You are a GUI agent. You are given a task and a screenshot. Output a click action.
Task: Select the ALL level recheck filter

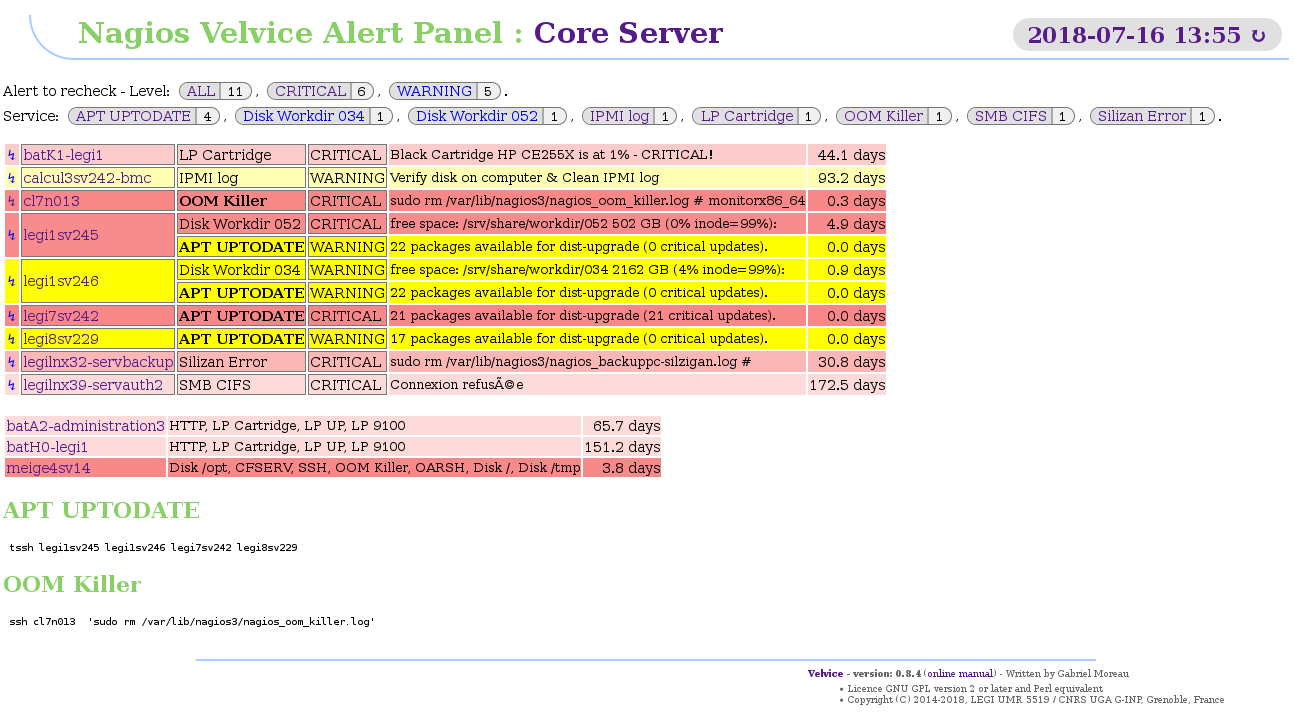tap(201, 91)
